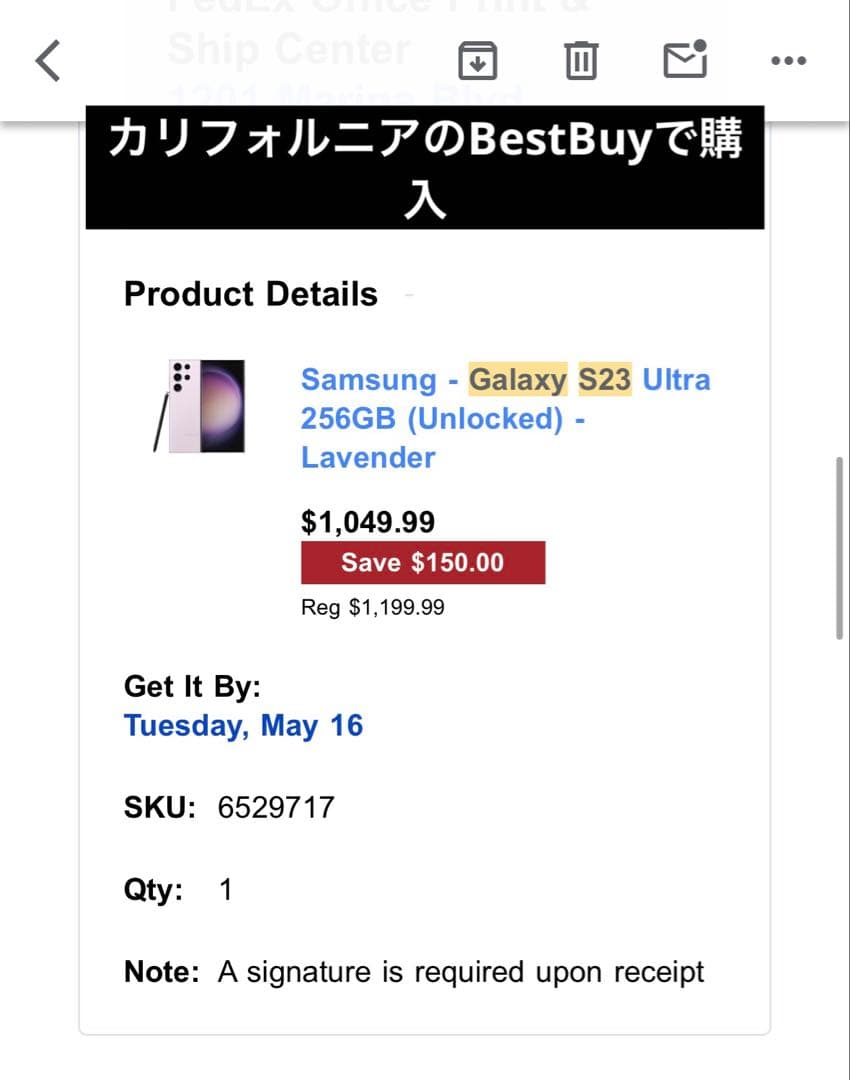850x1080 pixels.
Task: Tap the Product Details heading
Action: (250, 294)
